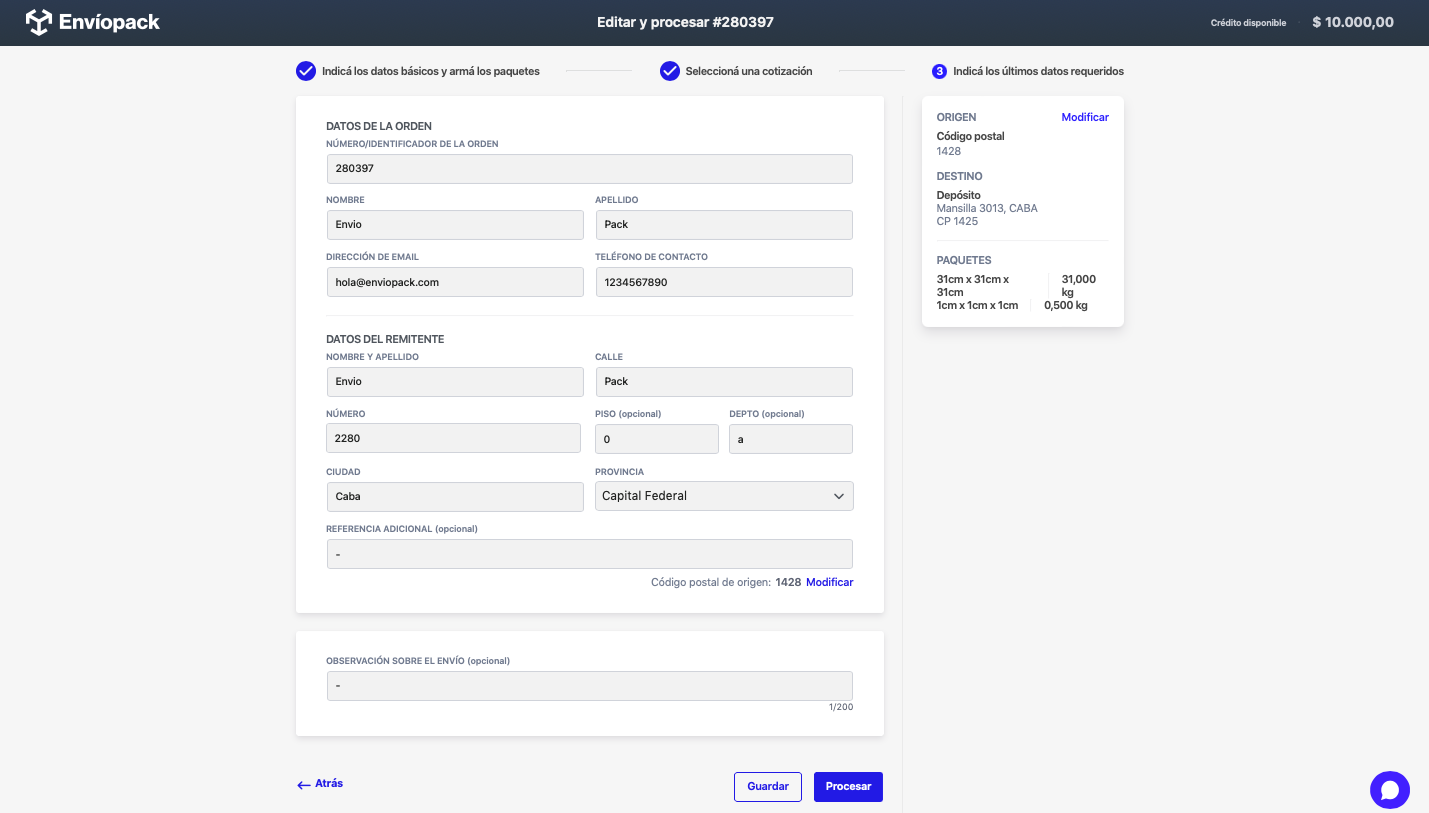Viewport: 1429px width, 813px height.
Task: Click the credit amount $ 10.000,00
Action: 1353,22
